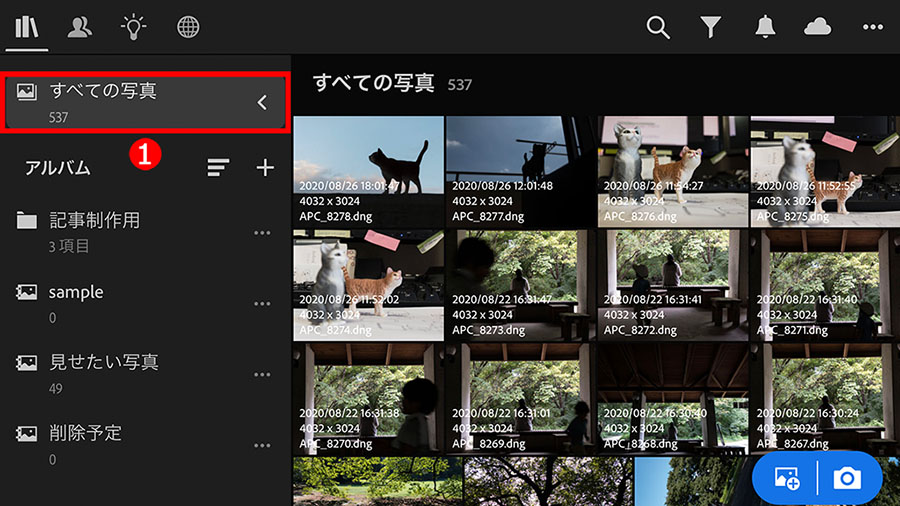The height and width of the screenshot is (506, 900).
Task: Open the top-right three-dot menu
Action: click(872, 27)
